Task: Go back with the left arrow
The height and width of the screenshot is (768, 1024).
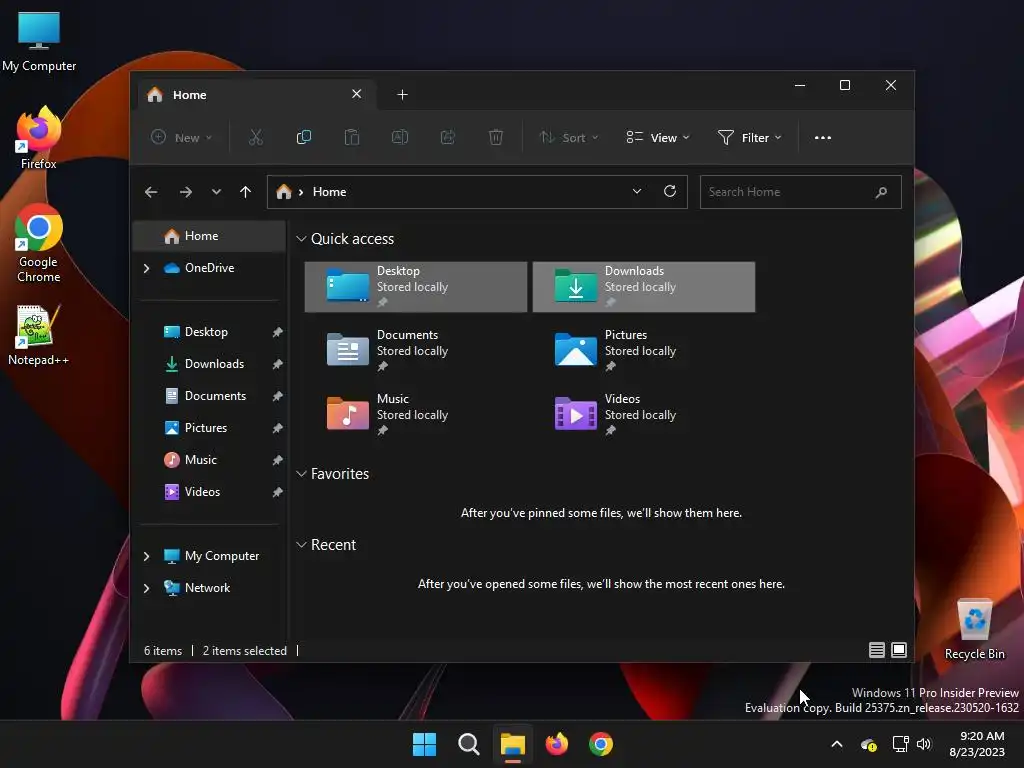Action: tap(151, 192)
